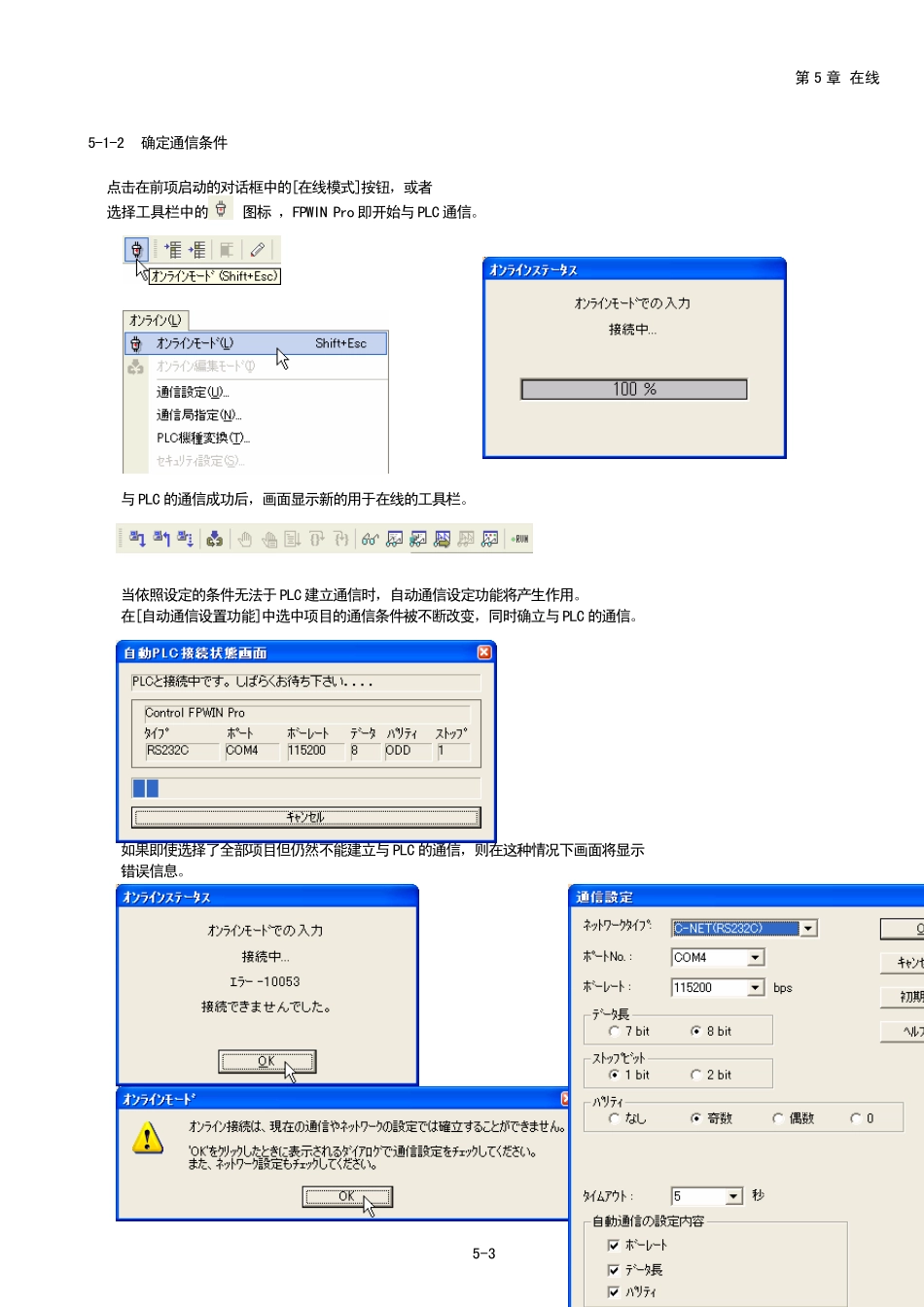Image resolution: width=924 pixels, height=1307 pixels.
Task: Click the first indent icon beside the plug button
Action: [173, 250]
